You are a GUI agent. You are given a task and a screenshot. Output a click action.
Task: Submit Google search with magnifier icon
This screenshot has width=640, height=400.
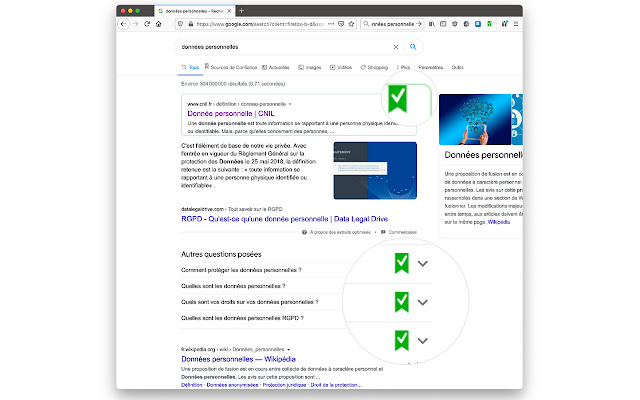413,47
